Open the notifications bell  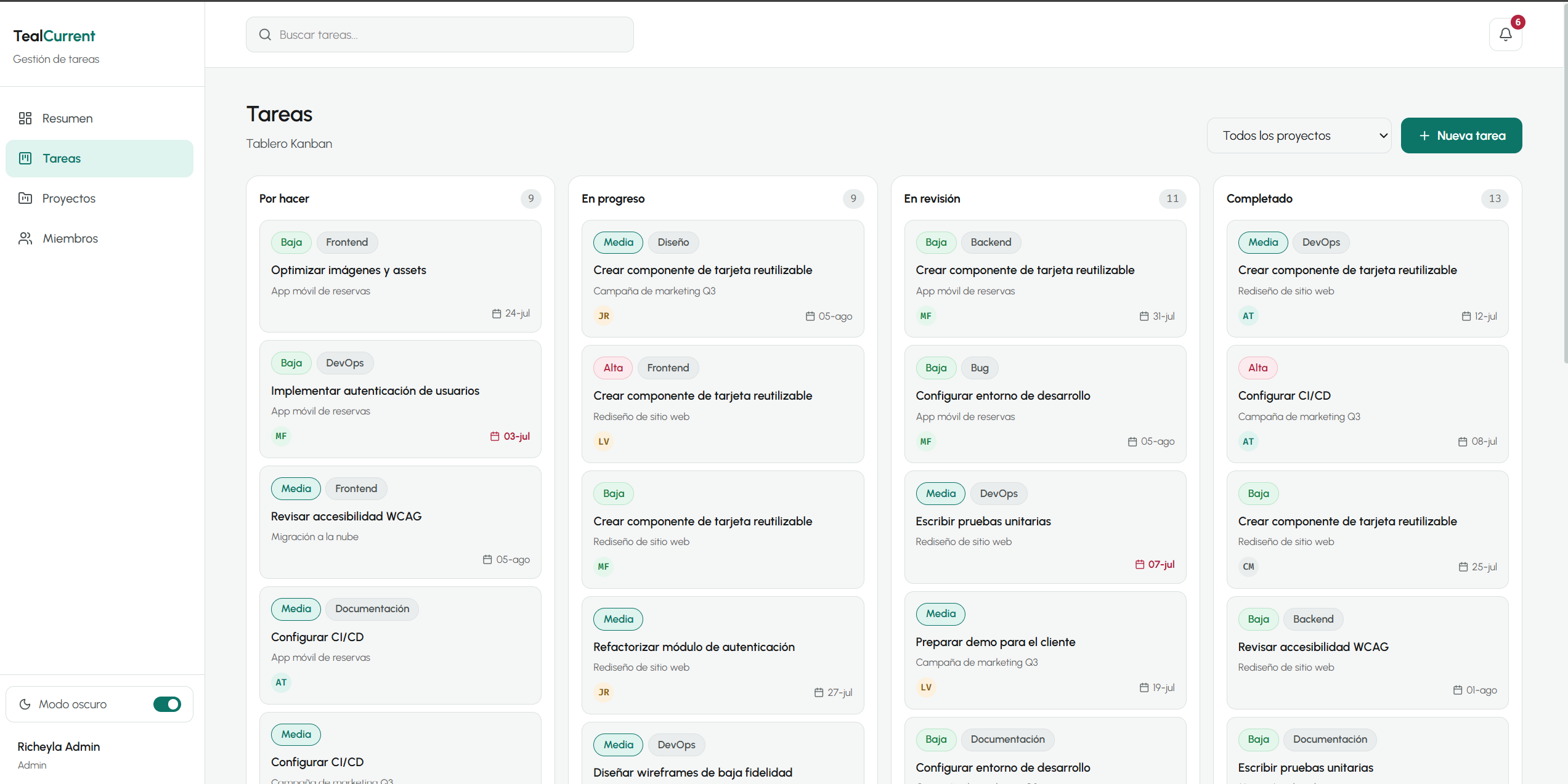[1505, 34]
